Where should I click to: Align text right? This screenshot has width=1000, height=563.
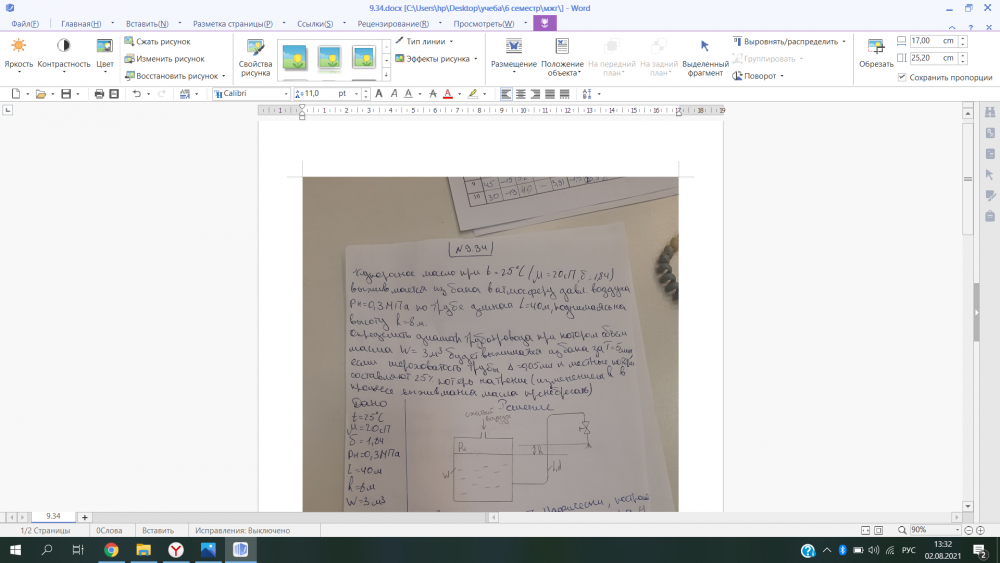pyautogui.click(x=535, y=94)
